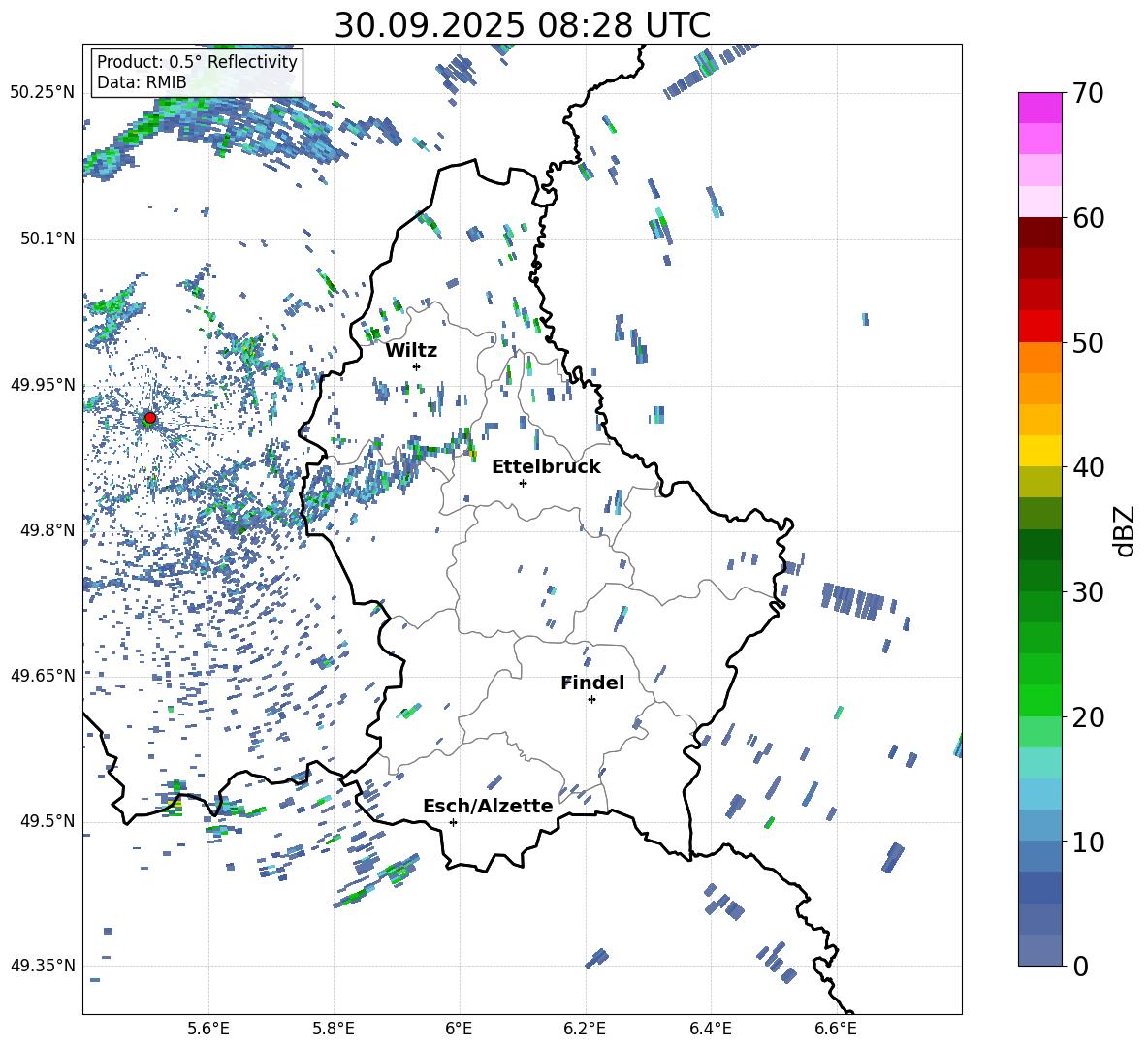Click the yellow colorbar segment near 40

(x=1039, y=451)
